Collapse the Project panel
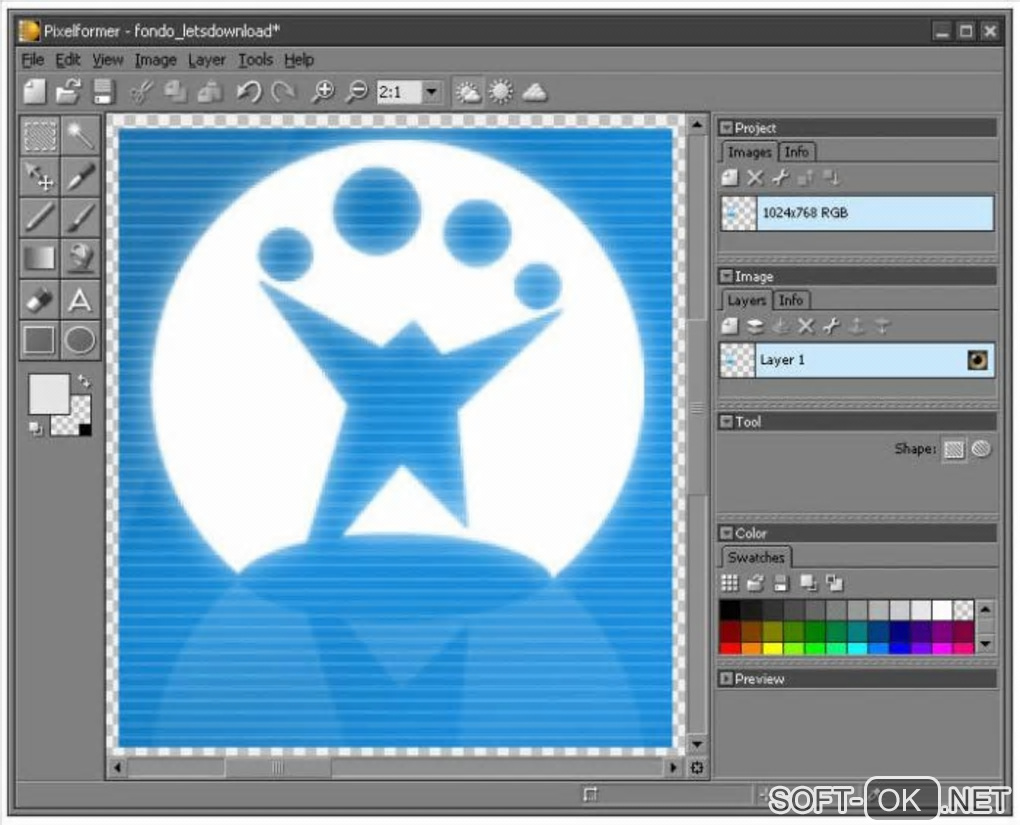The width and height of the screenshot is (1020, 825). pyautogui.click(x=726, y=128)
